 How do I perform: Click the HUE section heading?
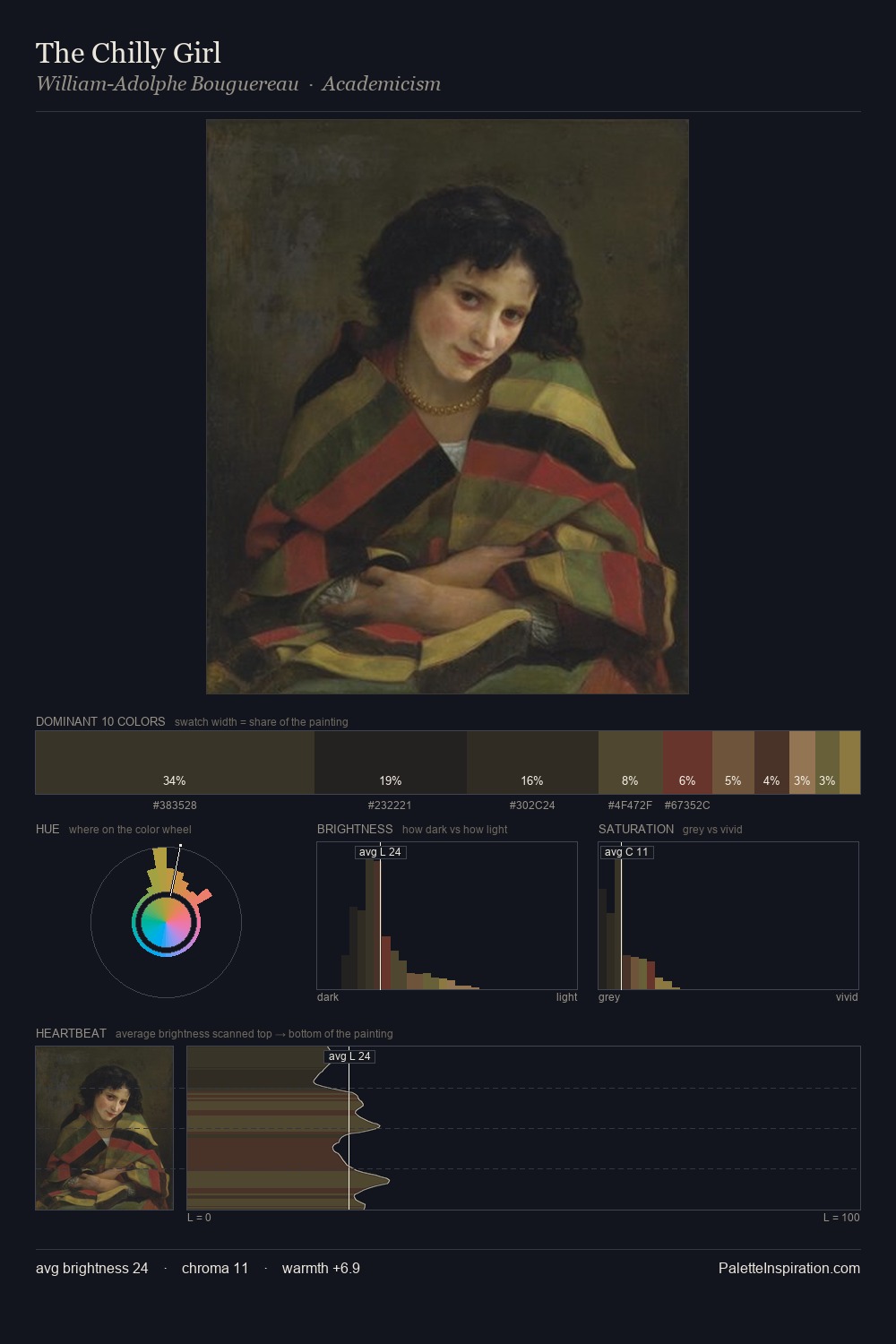[x=47, y=829]
